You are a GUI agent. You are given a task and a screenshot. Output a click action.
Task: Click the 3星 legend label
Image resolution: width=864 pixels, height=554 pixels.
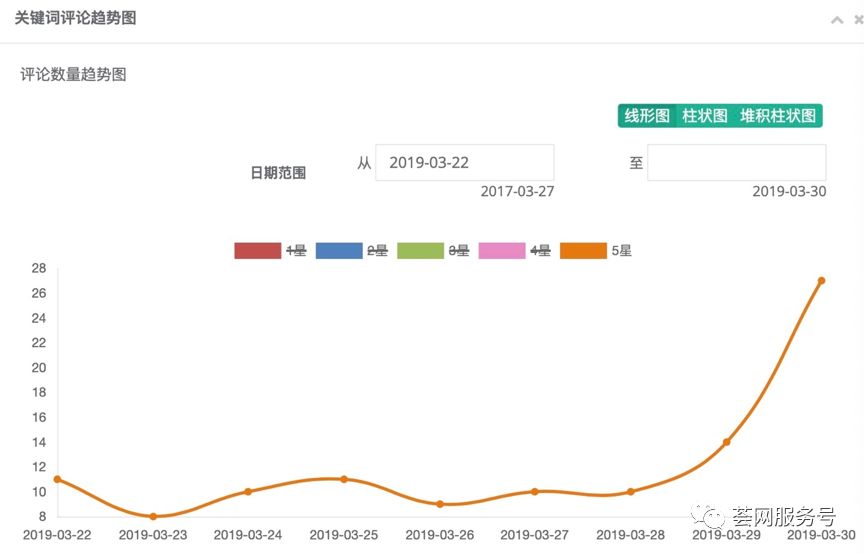pos(459,251)
